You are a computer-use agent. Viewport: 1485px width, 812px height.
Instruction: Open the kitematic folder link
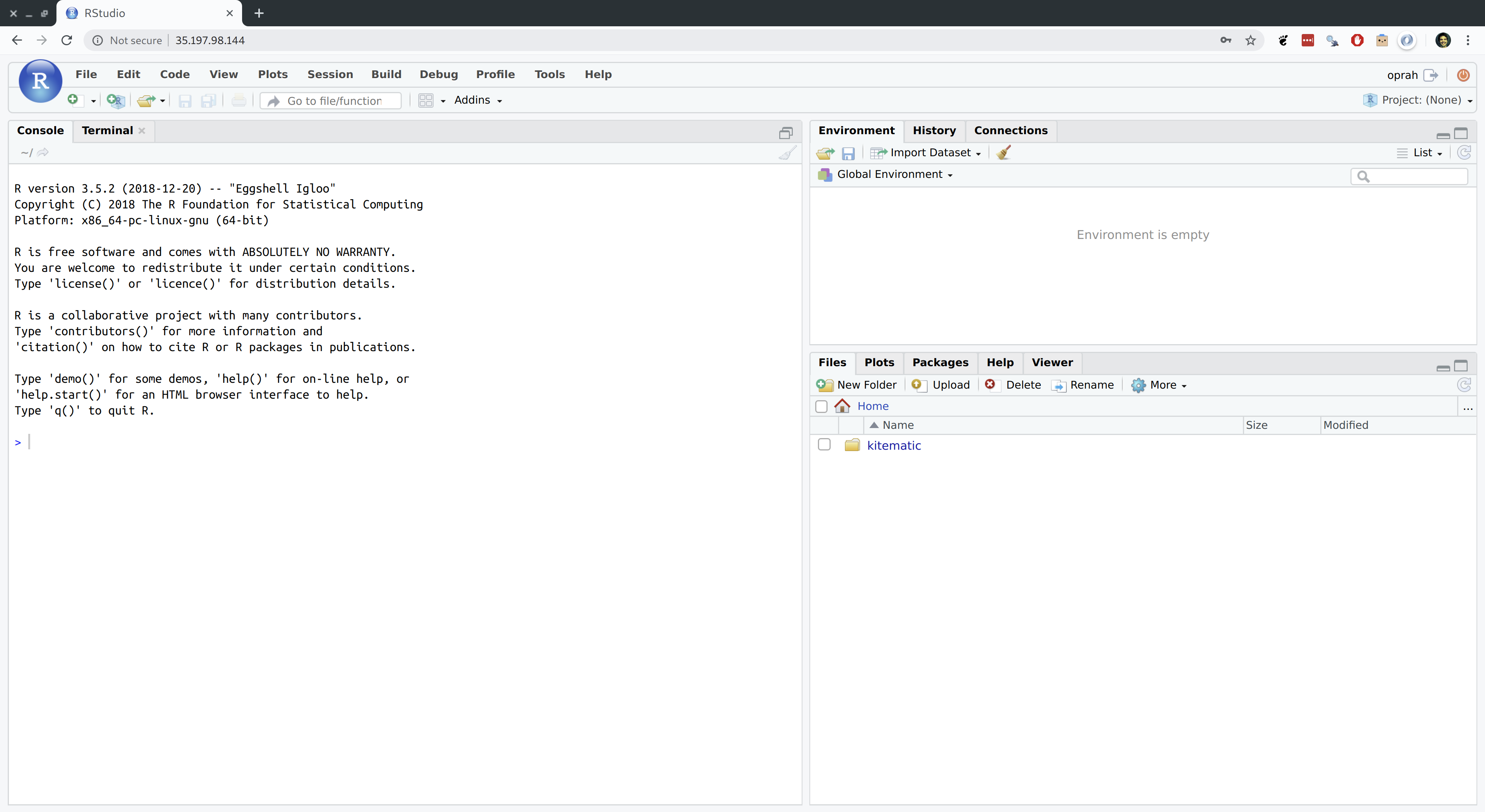pos(894,445)
